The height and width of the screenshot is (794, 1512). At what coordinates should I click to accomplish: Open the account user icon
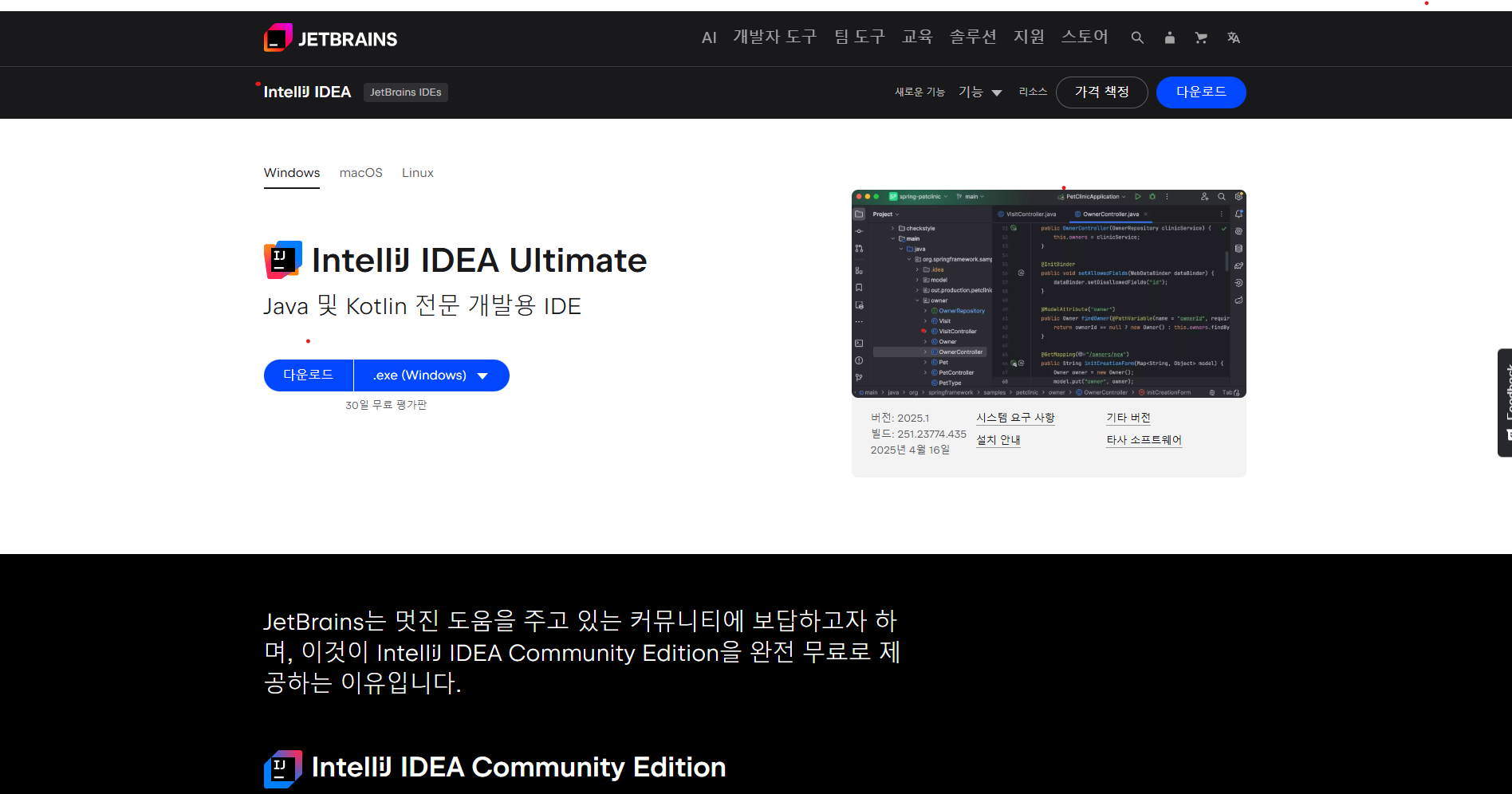[1169, 37]
